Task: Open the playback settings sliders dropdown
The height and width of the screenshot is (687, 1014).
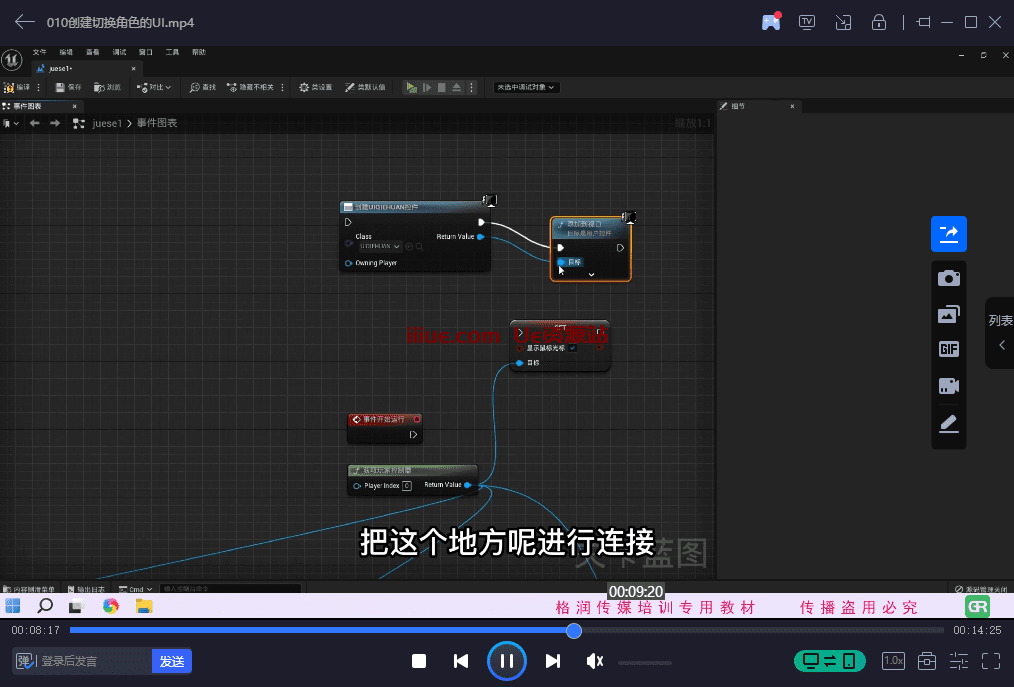Action: (957, 660)
